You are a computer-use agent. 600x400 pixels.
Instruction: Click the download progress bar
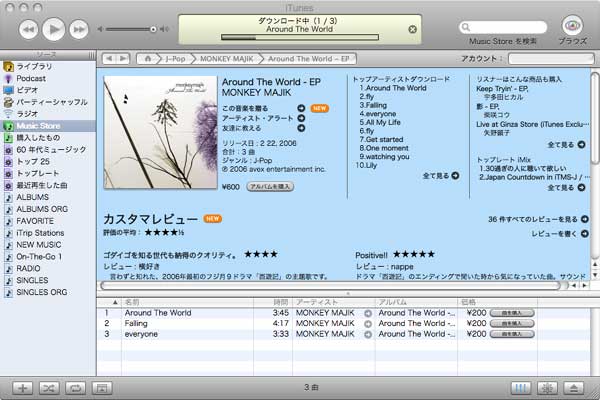300,37
